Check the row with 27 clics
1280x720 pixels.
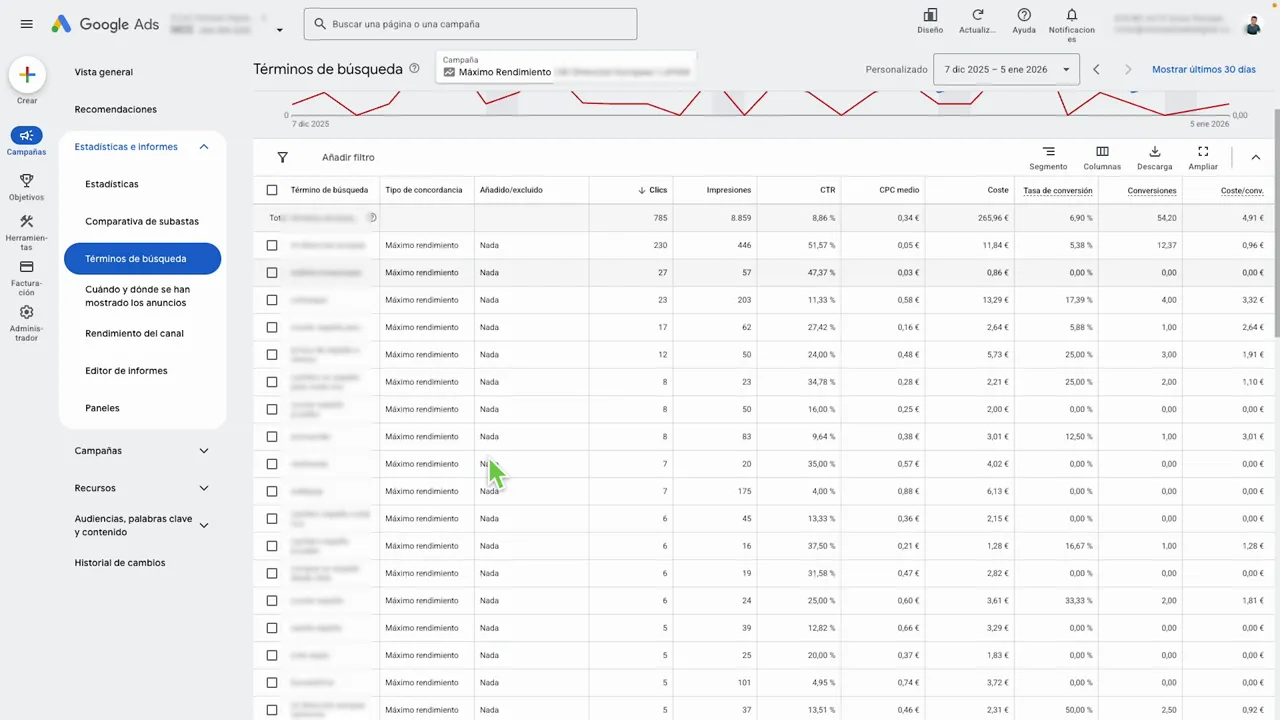272,272
